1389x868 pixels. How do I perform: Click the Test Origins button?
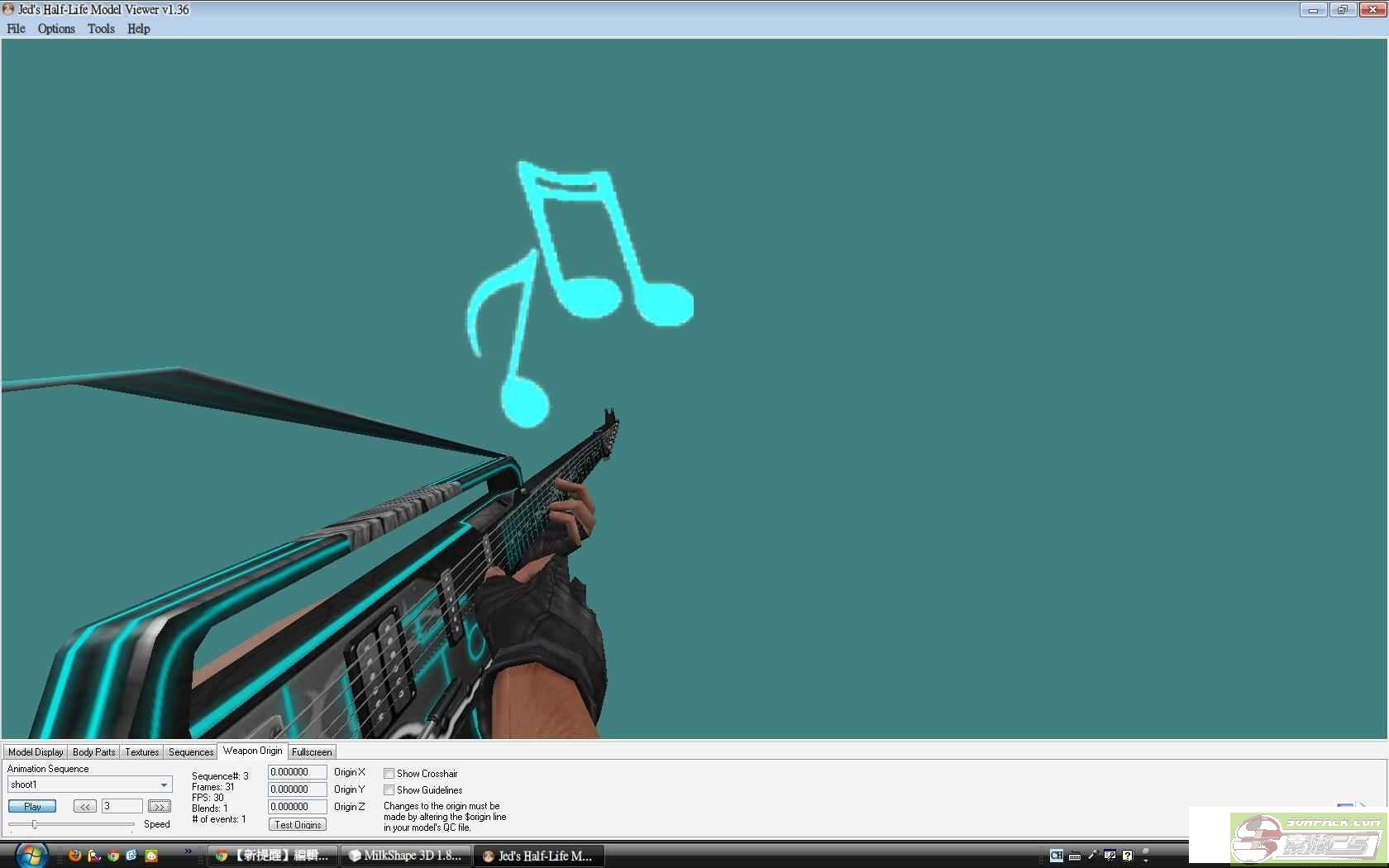(x=298, y=825)
